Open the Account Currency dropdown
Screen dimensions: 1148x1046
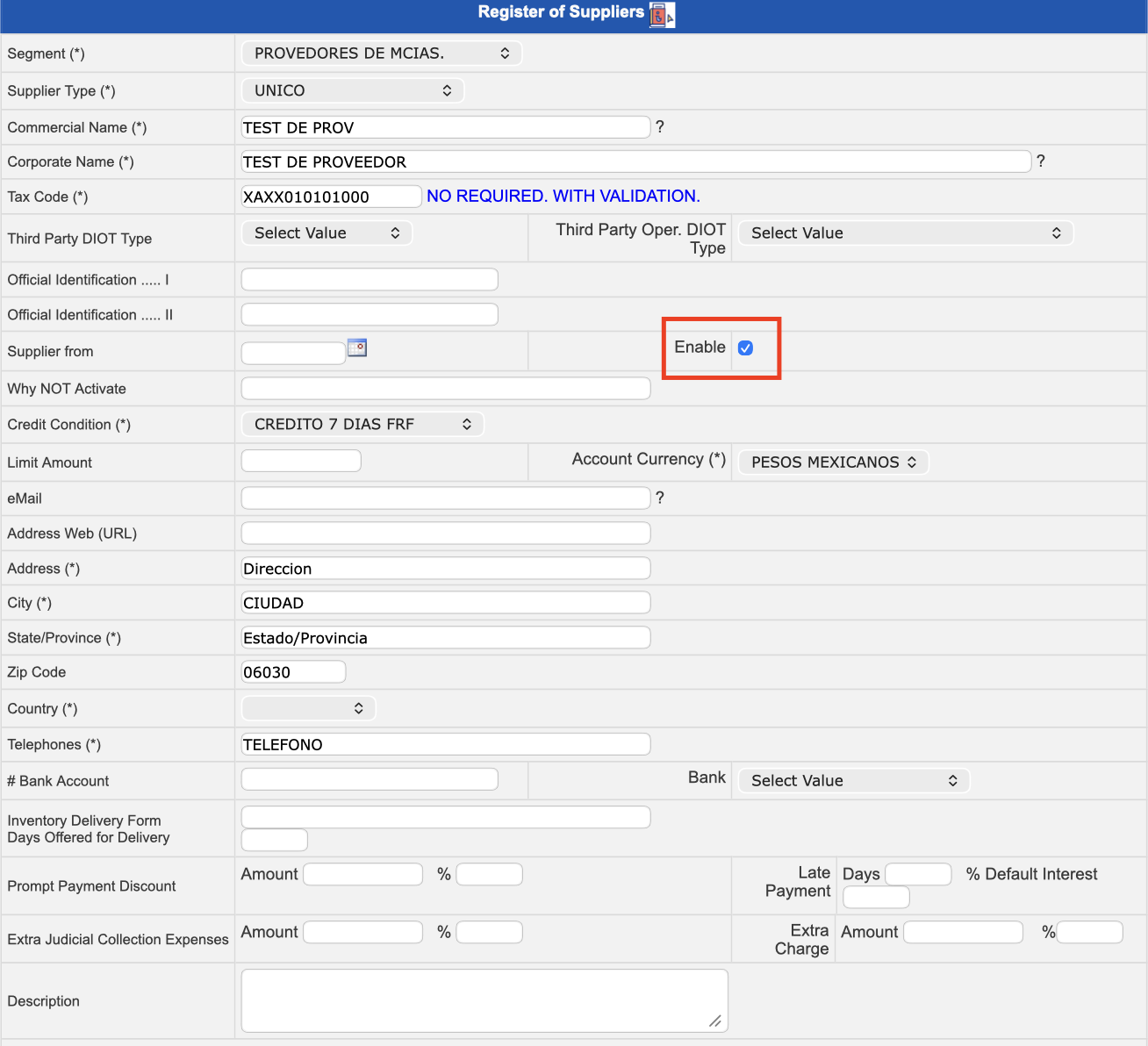833,462
